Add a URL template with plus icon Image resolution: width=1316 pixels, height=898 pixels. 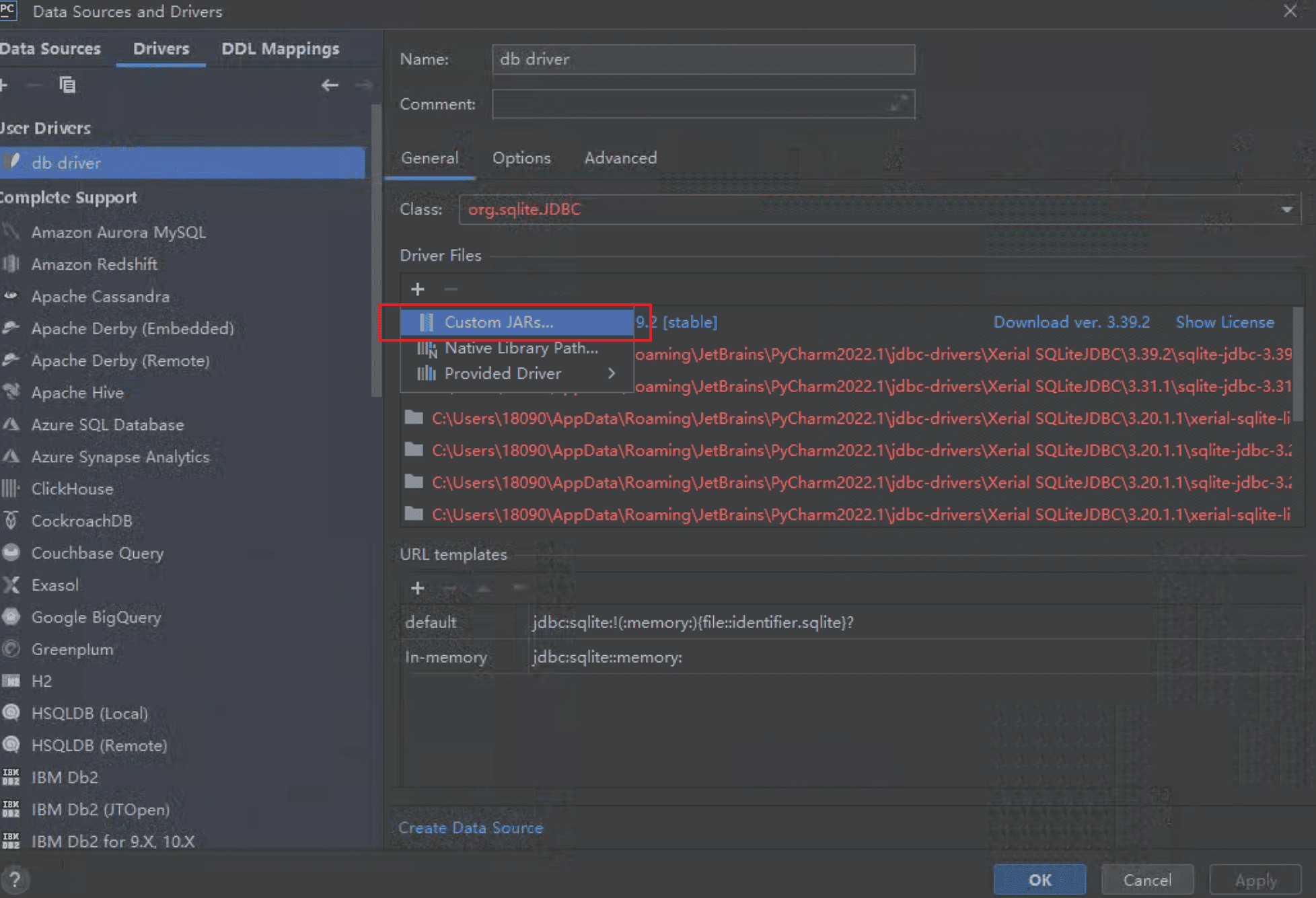tap(418, 589)
